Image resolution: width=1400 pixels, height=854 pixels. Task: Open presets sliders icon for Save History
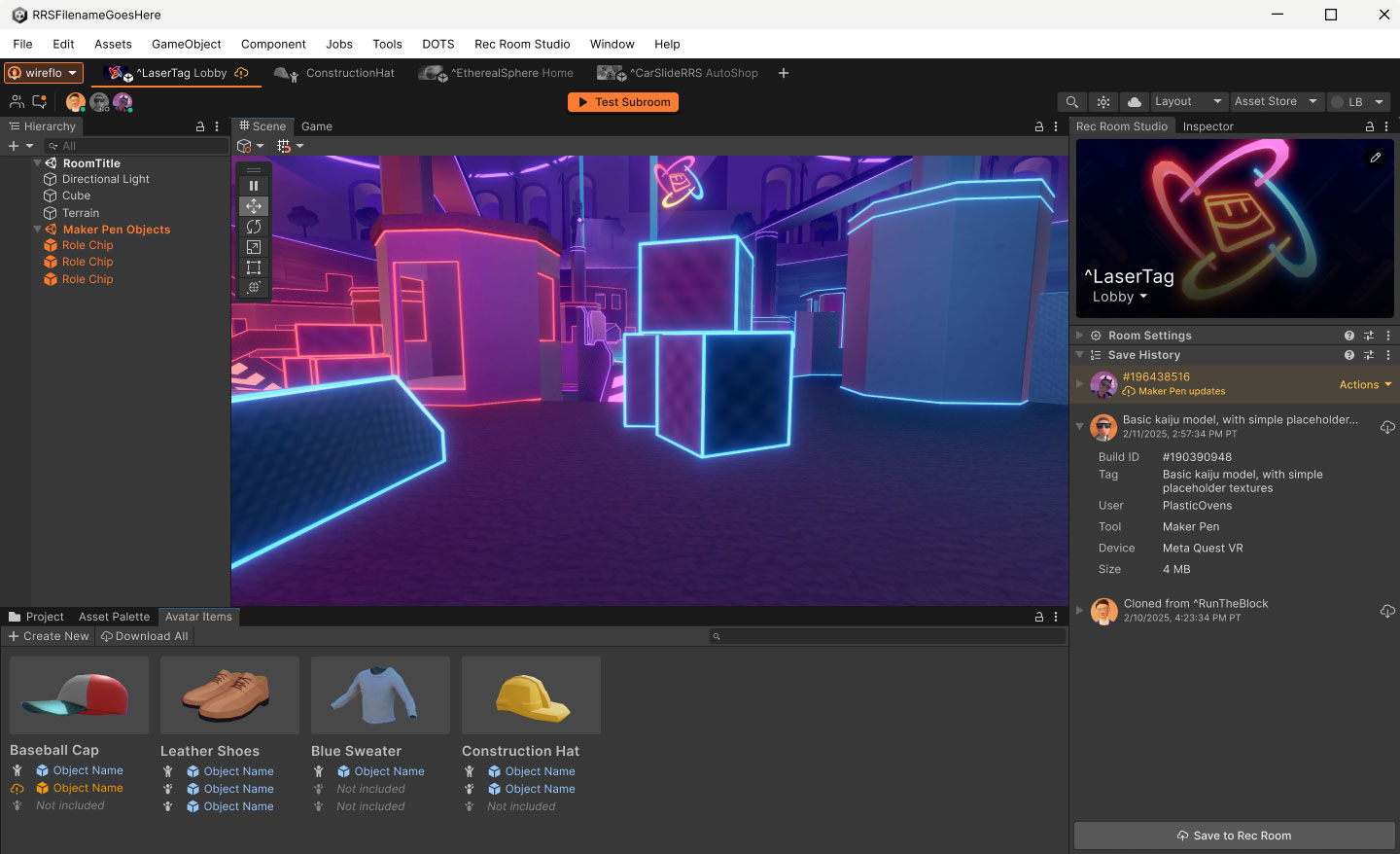point(1369,355)
